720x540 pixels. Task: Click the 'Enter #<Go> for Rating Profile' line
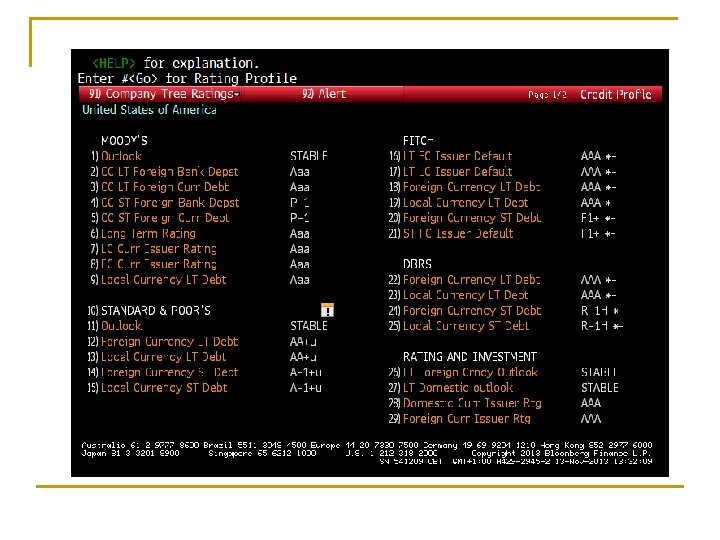point(187,79)
